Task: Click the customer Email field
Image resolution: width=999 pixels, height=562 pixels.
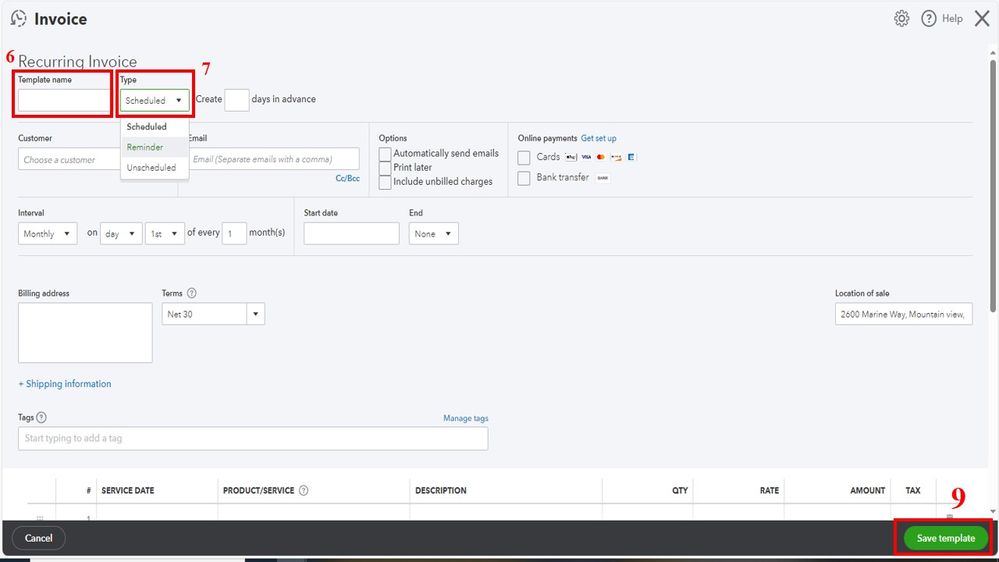Action: 273,159
